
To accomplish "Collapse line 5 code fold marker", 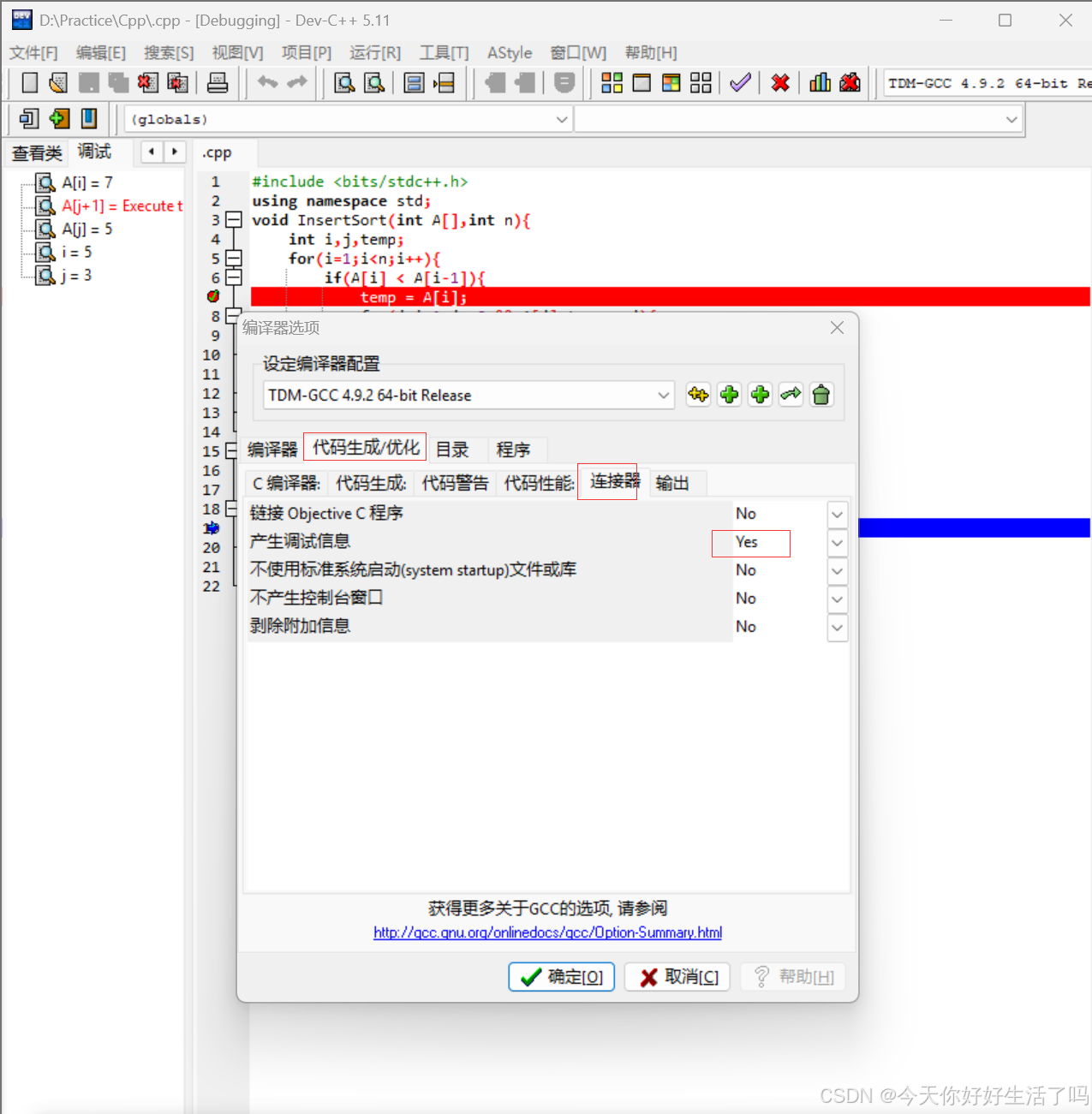I will pos(233,258).
